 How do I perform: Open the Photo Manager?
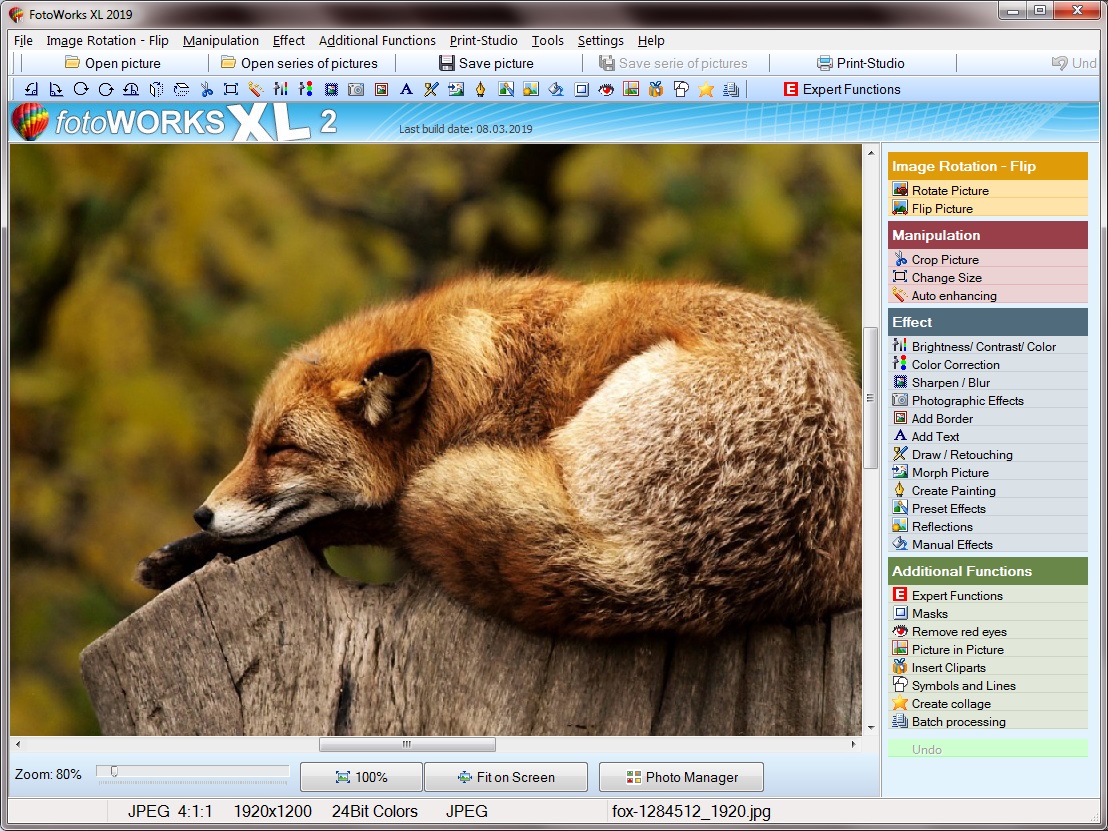click(x=680, y=777)
